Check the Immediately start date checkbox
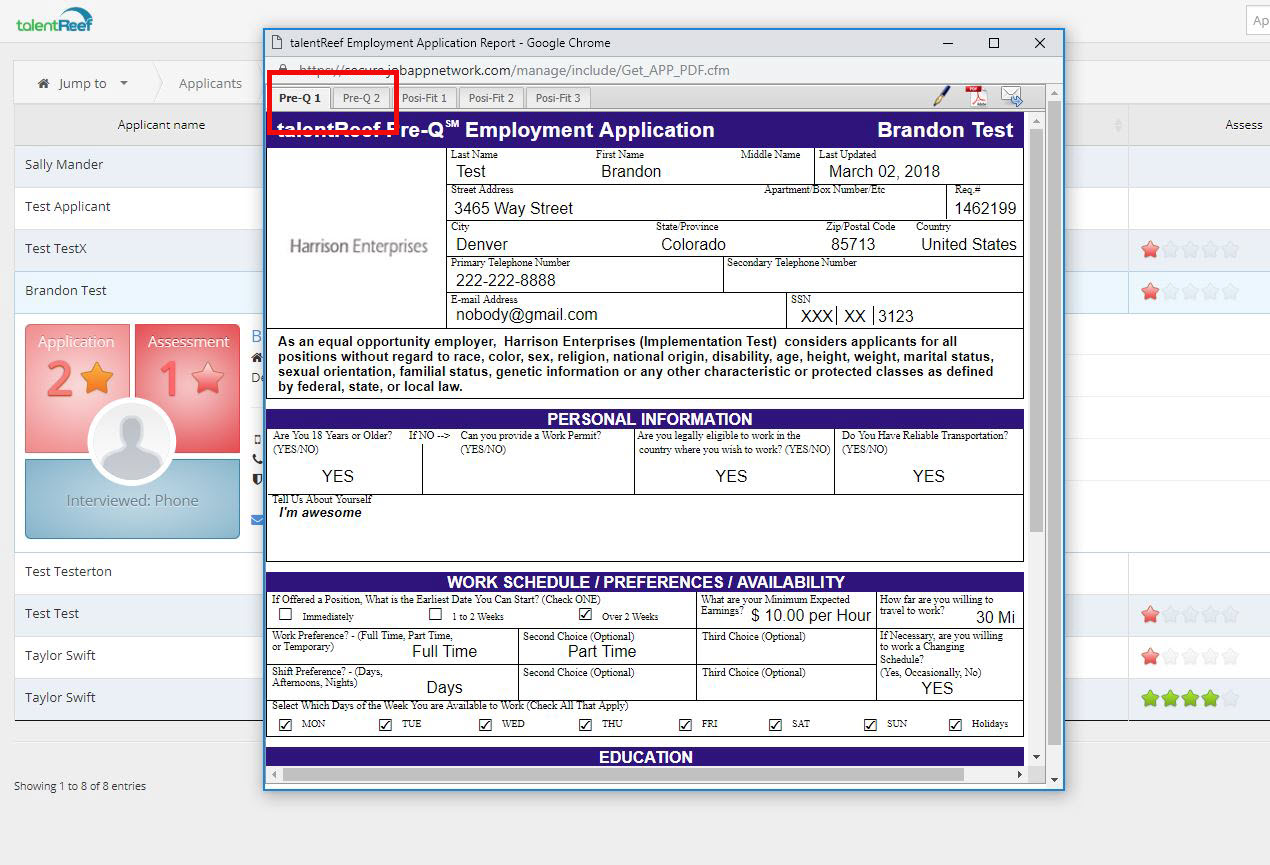The height and width of the screenshot is (865, 1270). pos(286,614)
